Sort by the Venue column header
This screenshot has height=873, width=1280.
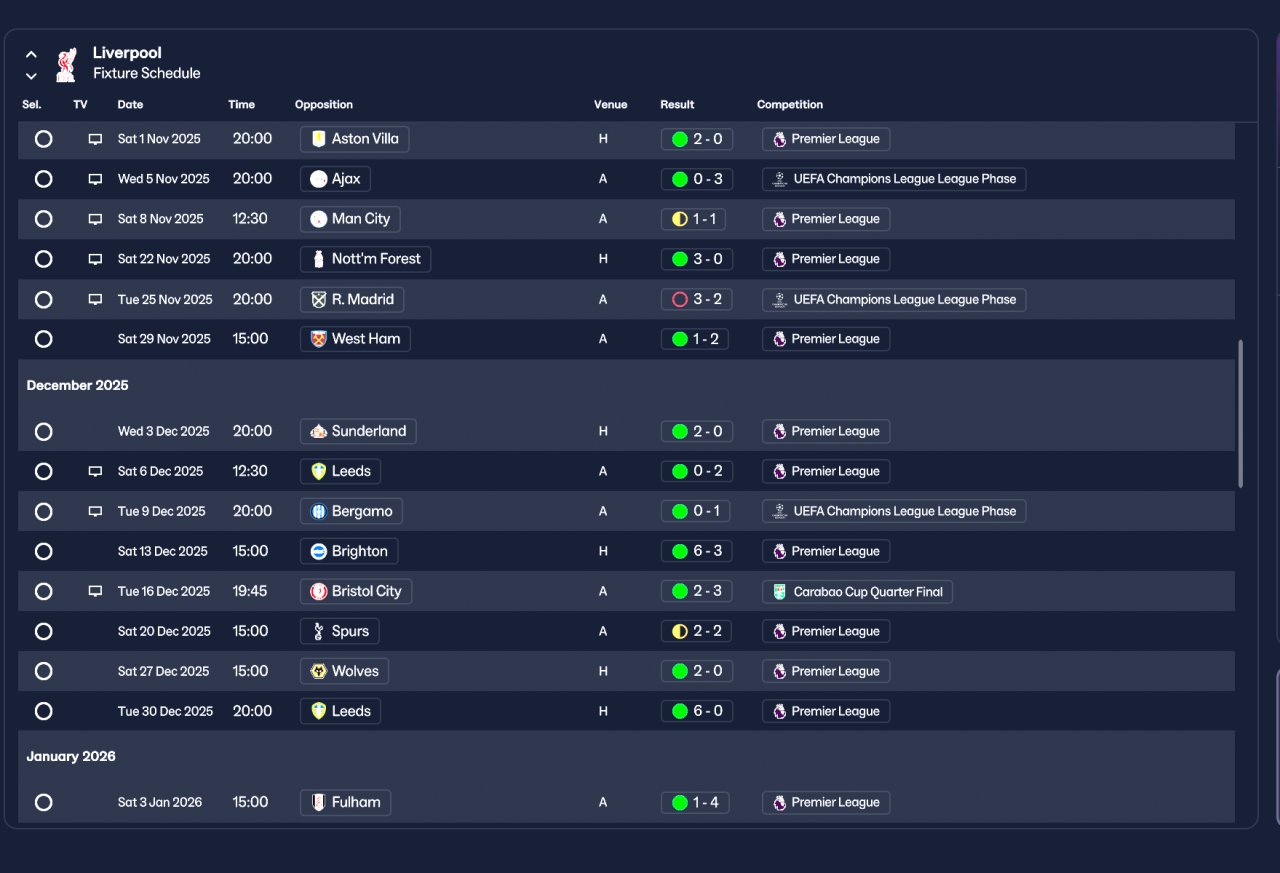pos(610,104)
